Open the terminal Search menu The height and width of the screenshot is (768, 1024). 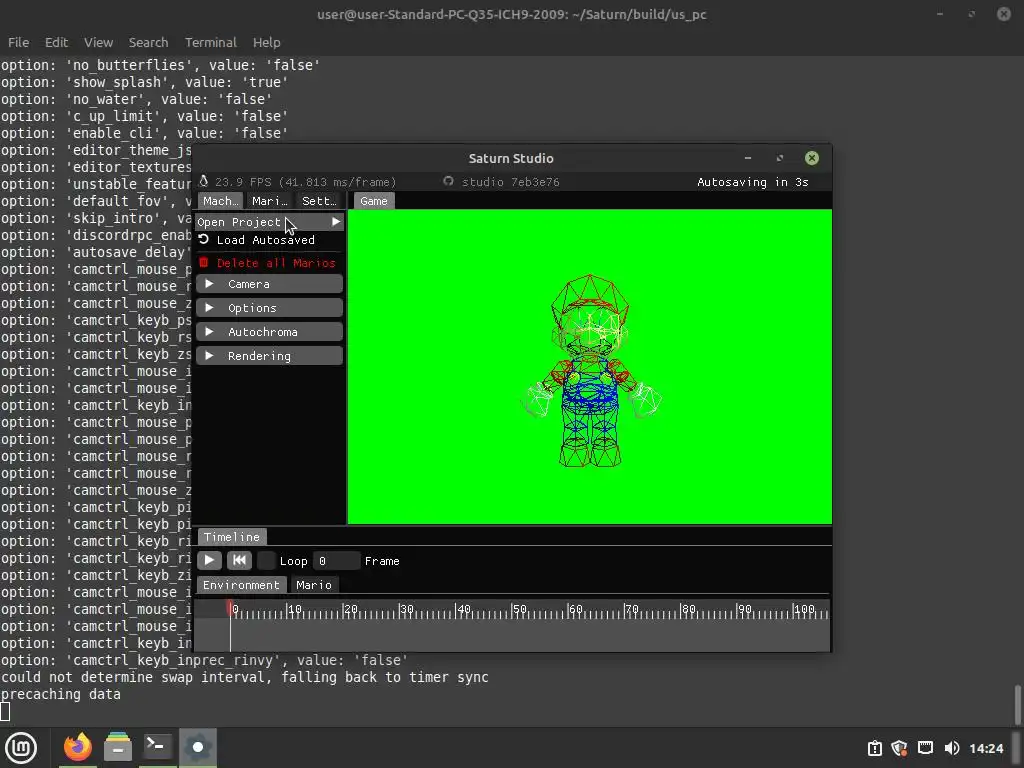[x=148, y=42]
